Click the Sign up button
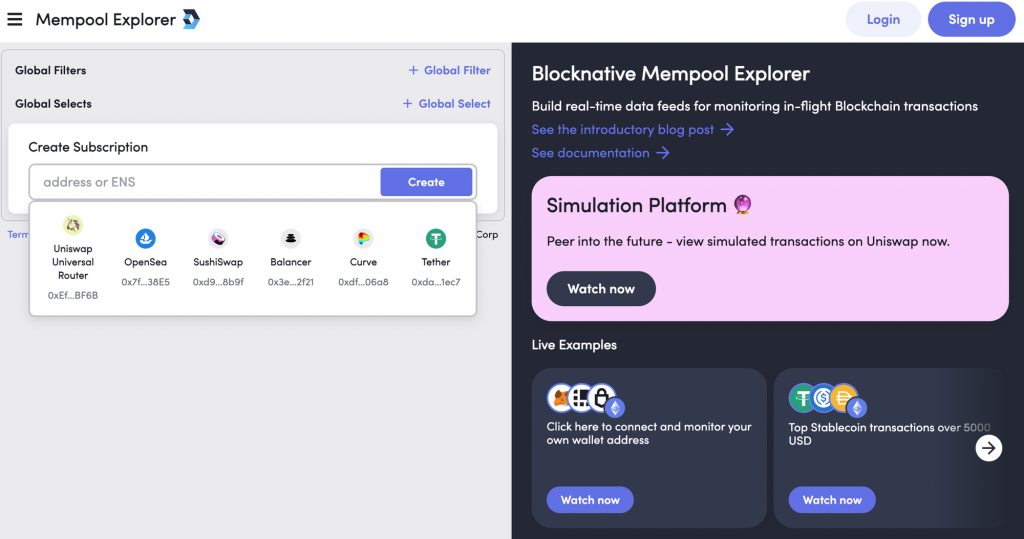Screen dimensions: 1024x539 pos(971,20)
